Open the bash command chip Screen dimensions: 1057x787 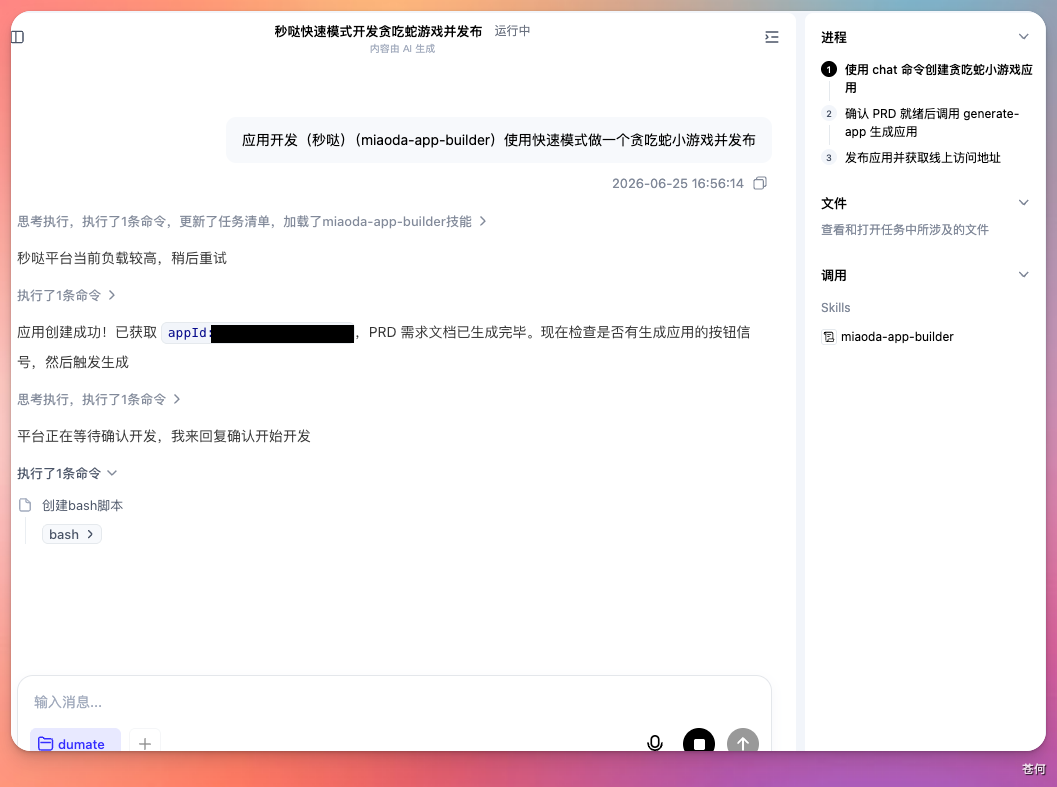coord(71,534)
